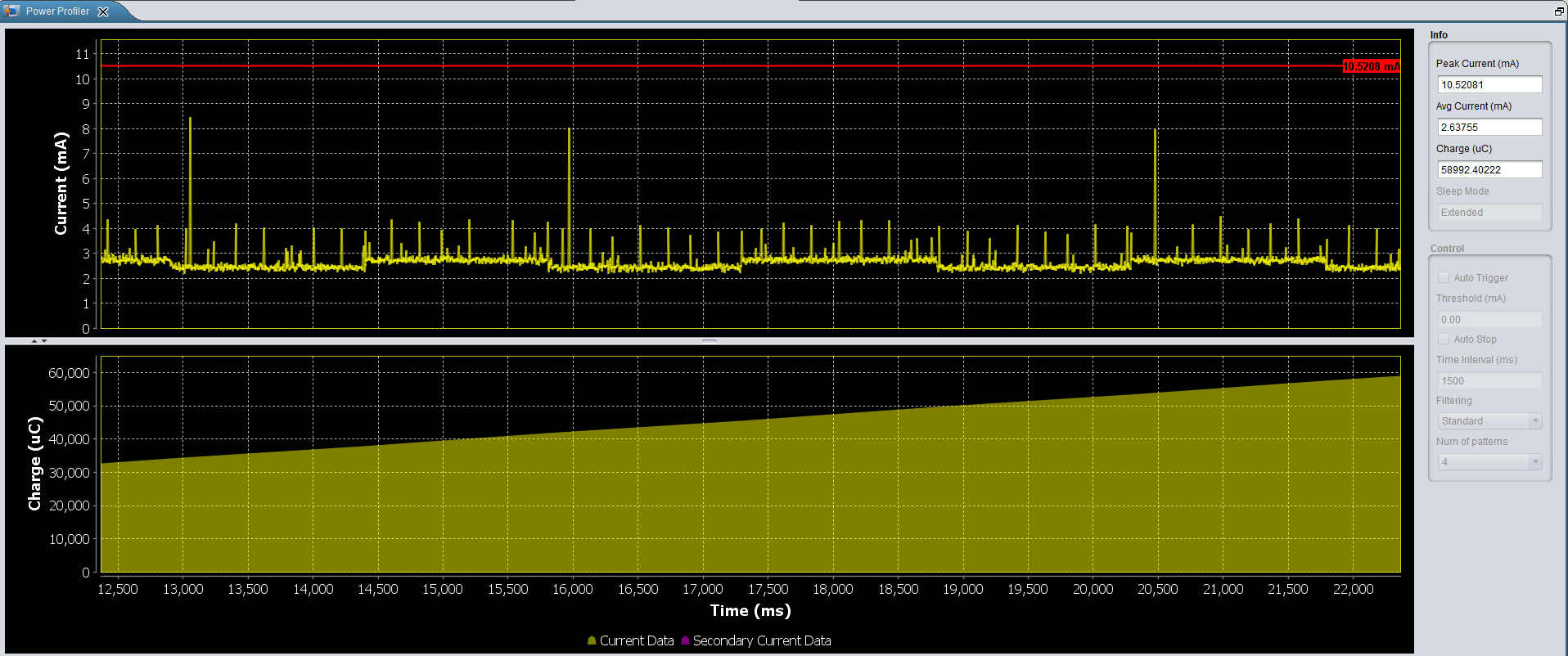The width and height of the screenshot is (1568, 656).
Task: Click the Control section heading
Action: 1447,249
